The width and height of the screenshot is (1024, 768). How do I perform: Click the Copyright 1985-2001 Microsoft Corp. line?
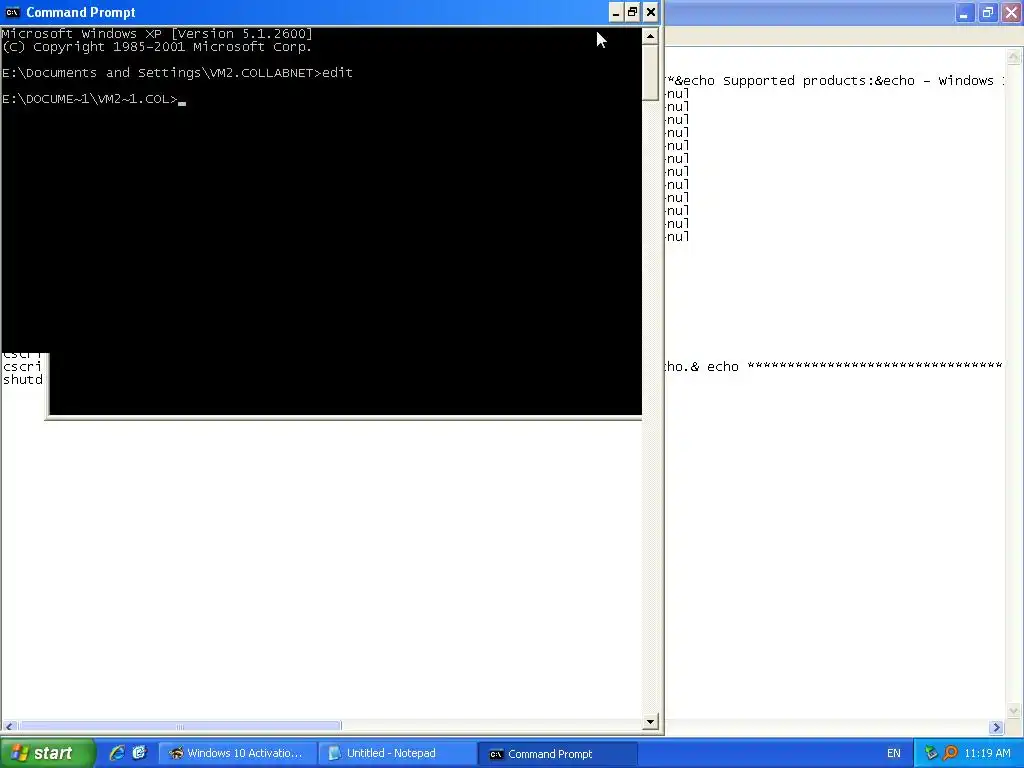click(x=157, y=47)
